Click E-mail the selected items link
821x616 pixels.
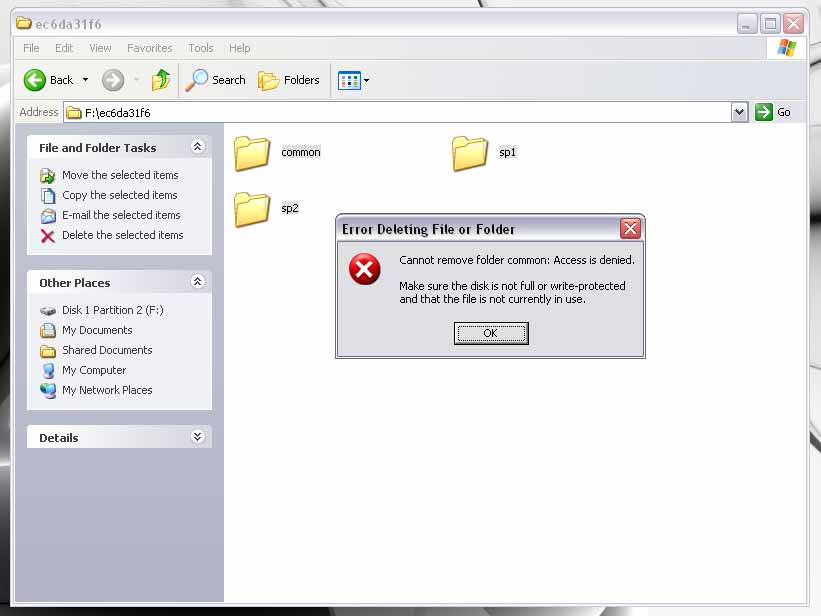pyautogui.click(x=121, y=215)
